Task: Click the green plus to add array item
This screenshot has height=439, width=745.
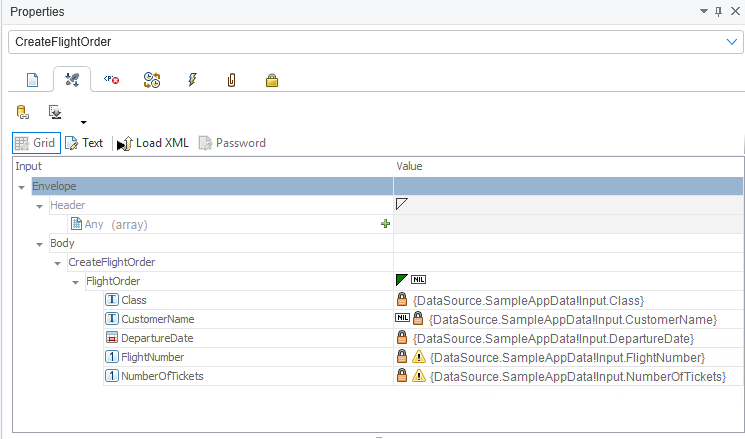Action: (x=385, y=224)
